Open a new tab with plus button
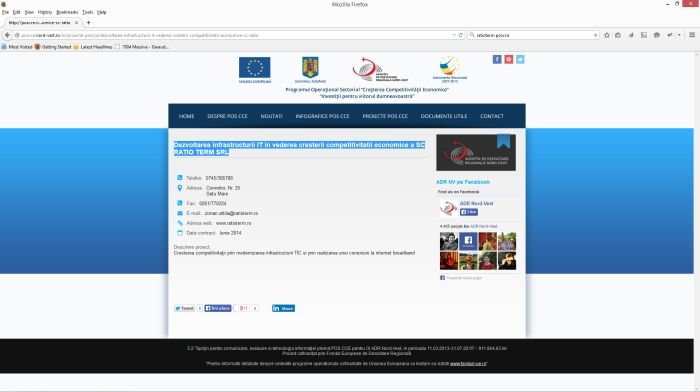Viewport: 700px width, 392px height. (88, 22)
